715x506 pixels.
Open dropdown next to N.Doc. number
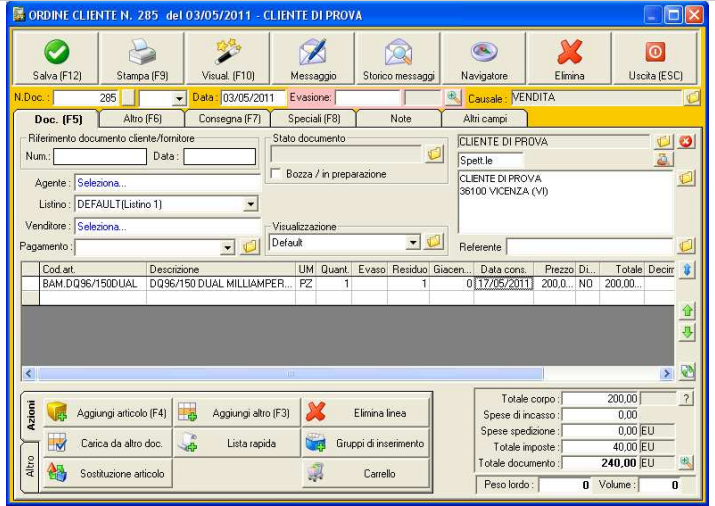click(179, 98)
